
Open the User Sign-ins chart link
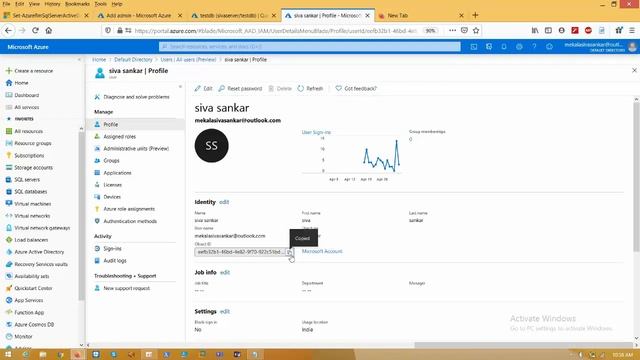(316, 132)
